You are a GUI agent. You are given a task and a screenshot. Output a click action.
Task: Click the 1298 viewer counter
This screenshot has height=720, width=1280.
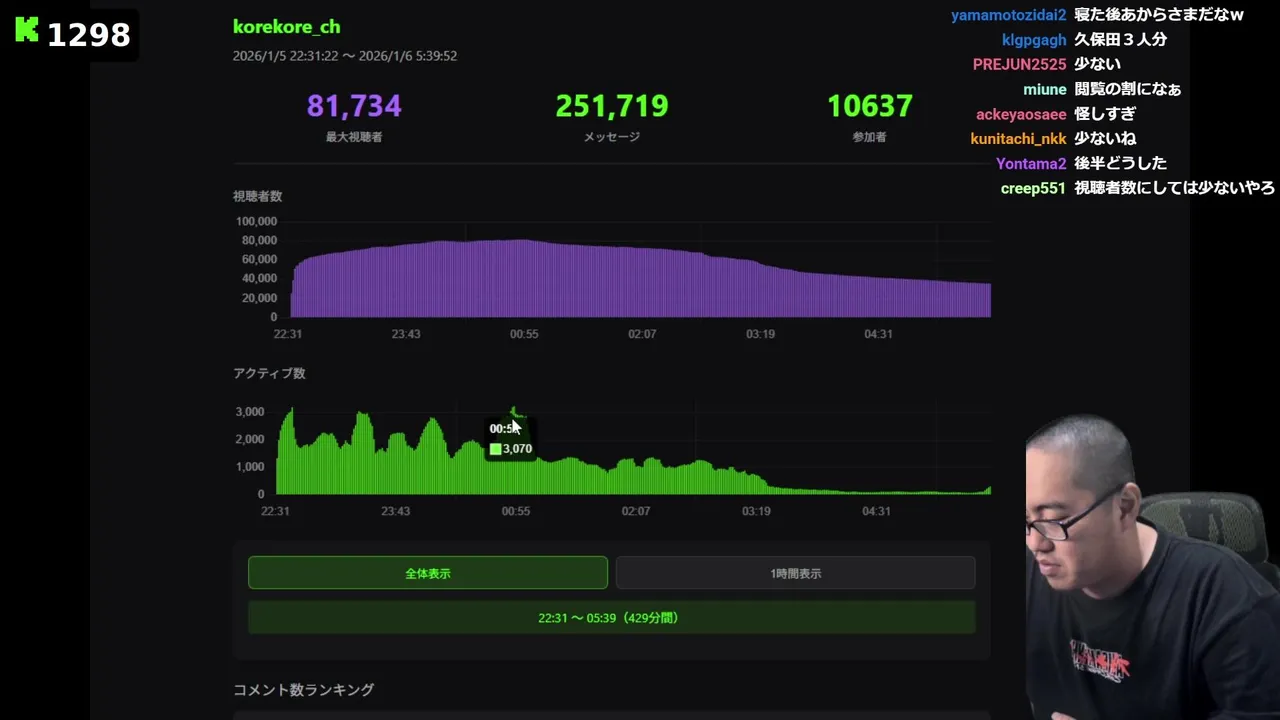89,35
